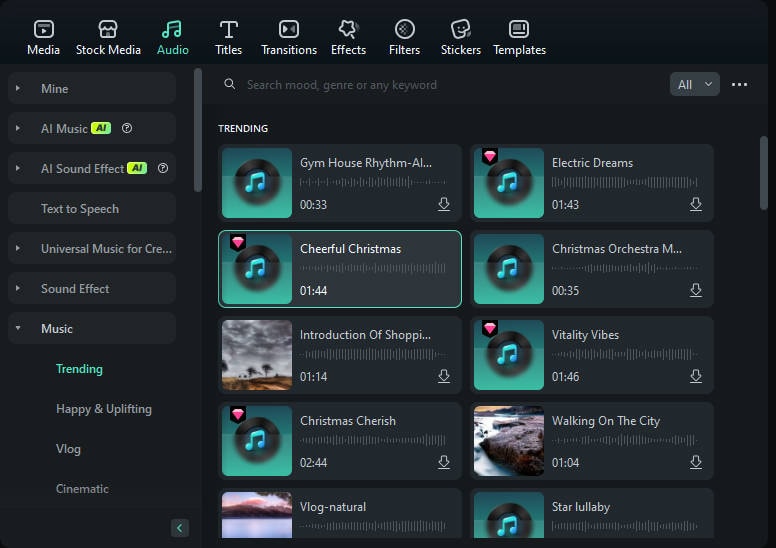The width and height of the screenshot is (776, 548).
Task: Download Christmas Orchestra track
Action: tap(696, 290)
